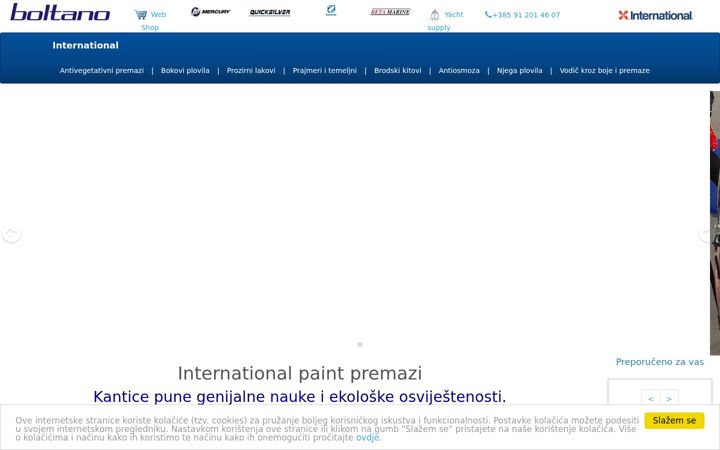Open Bokovi plovila menu item
The image size is (720, 450).
[x=185, y=71]
